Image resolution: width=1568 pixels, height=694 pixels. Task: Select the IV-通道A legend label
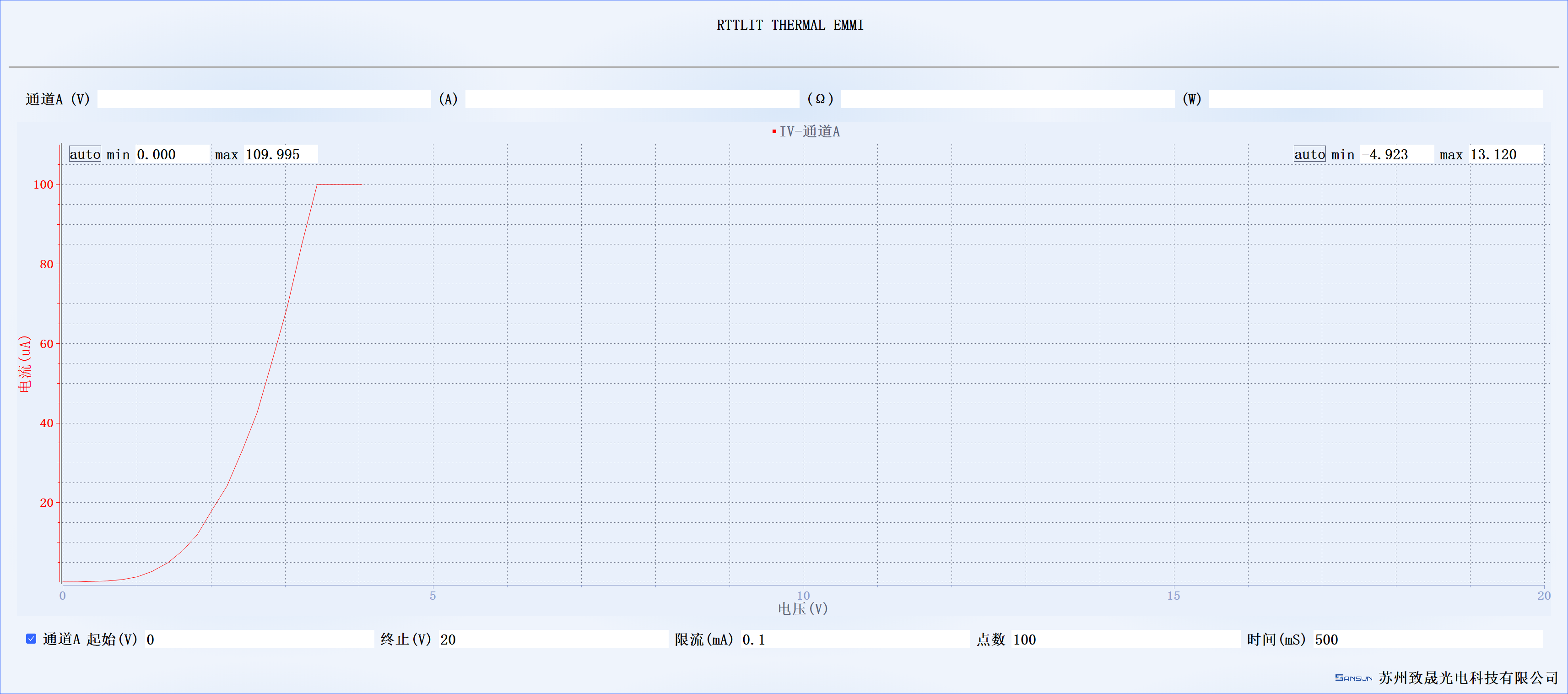(x=810, y=131)
